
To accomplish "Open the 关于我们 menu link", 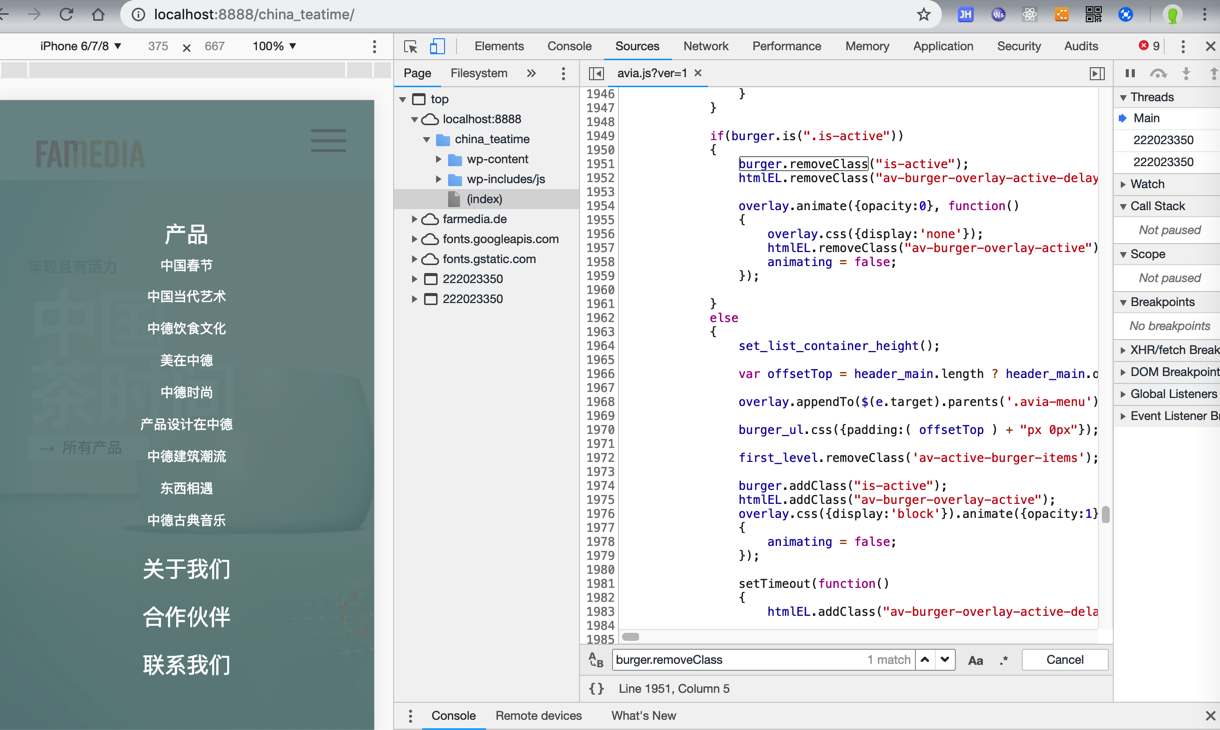I will (186, 569).
